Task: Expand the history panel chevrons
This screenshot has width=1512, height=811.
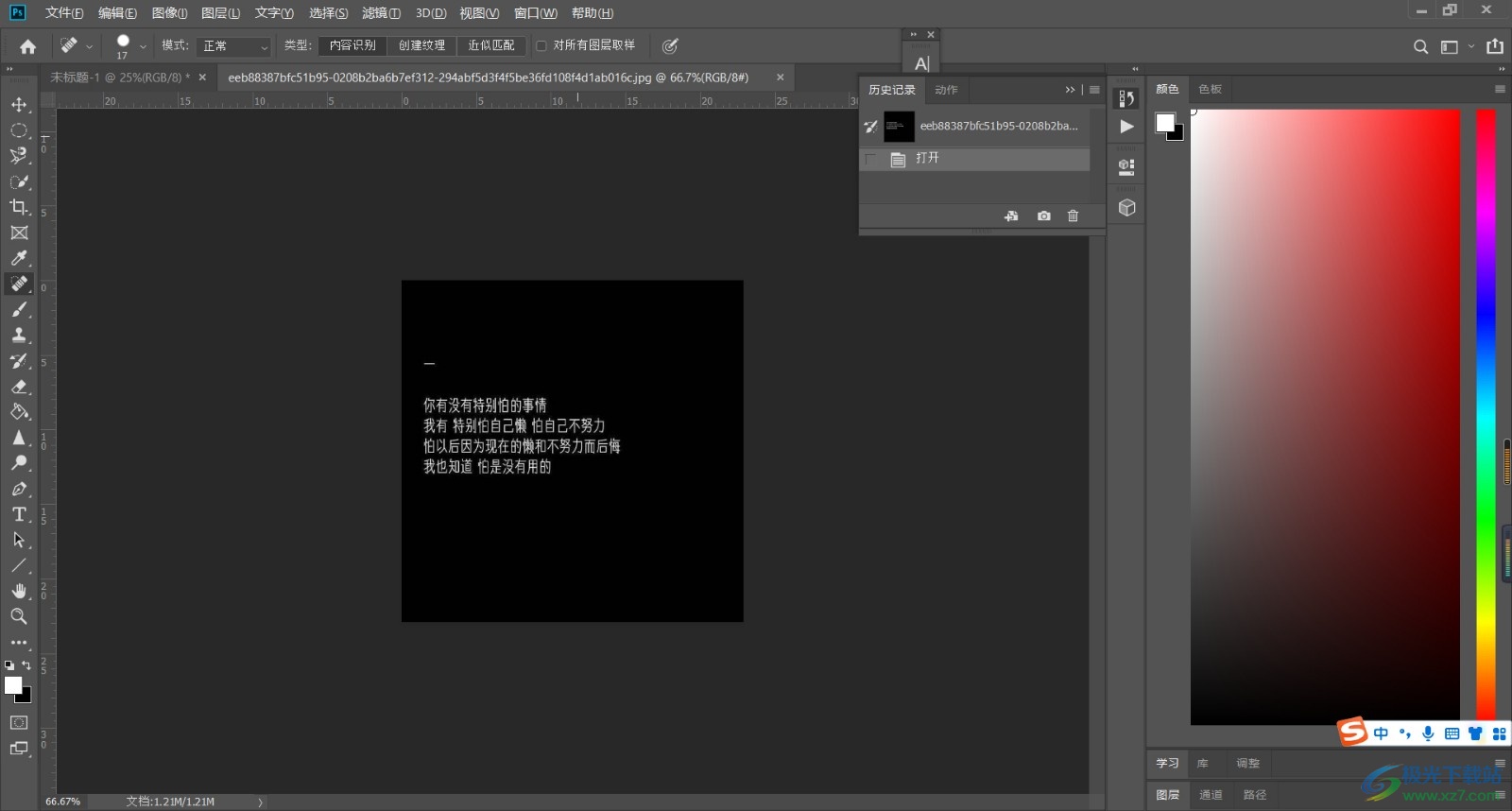Action: pyautogui.click(x=1070, y=90)
